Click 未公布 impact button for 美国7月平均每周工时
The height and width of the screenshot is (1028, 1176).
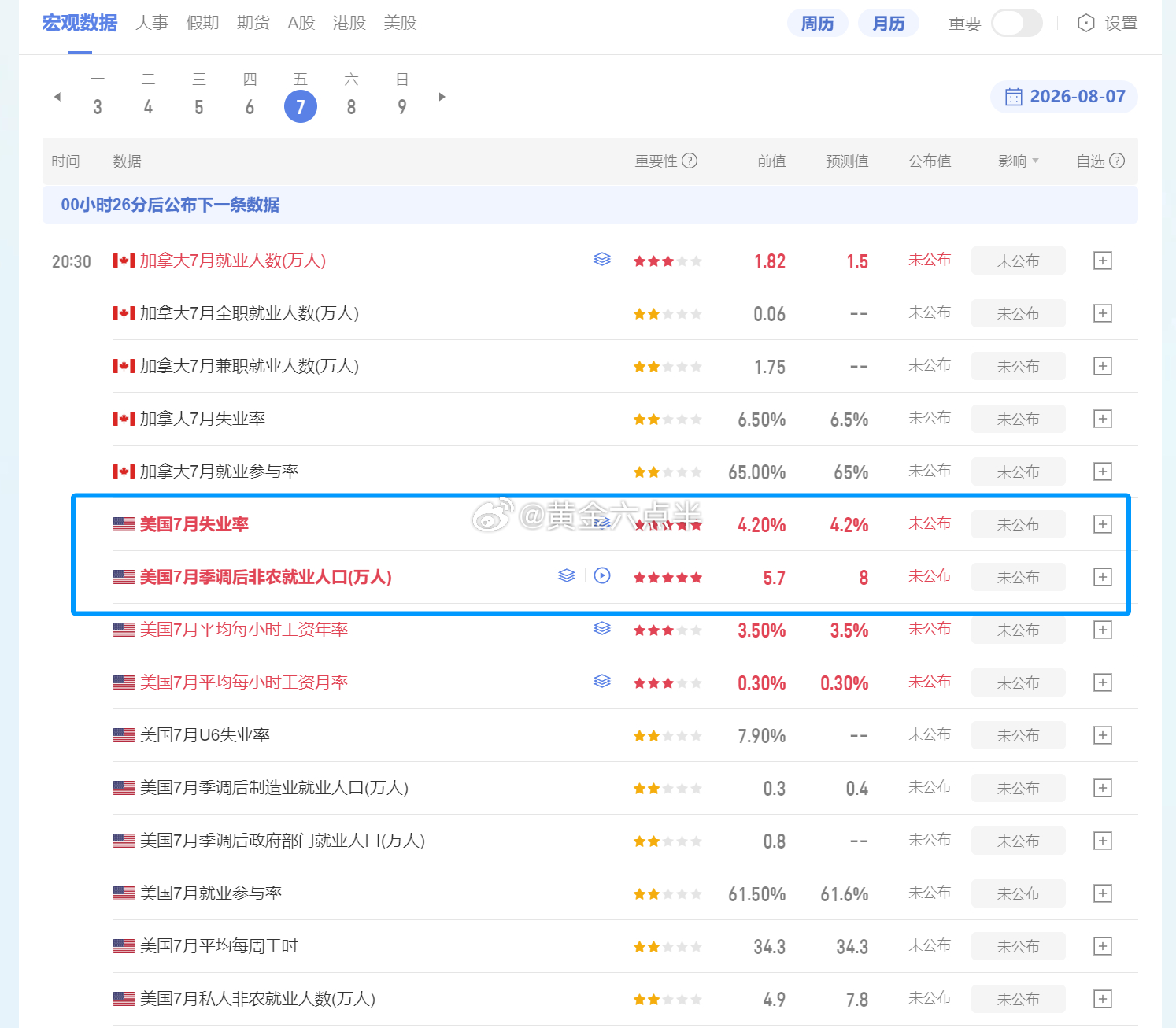[x=1019, y=946]
